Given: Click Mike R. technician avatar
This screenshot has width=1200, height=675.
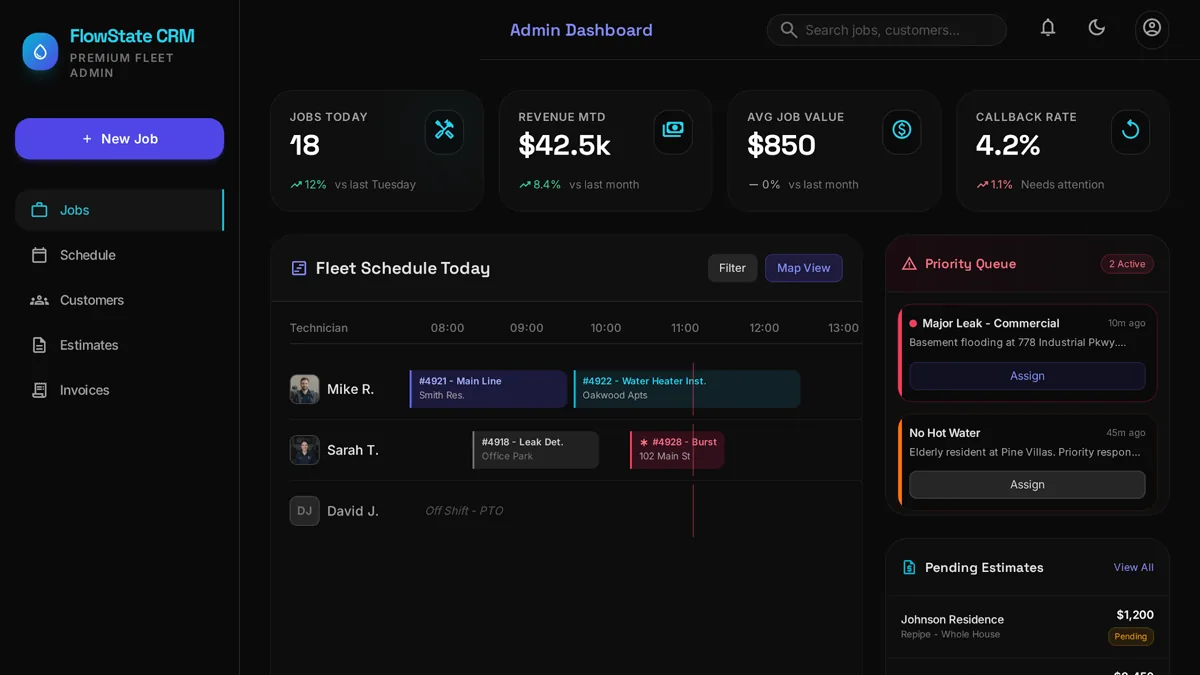Looking at the screenshot, I should 305,389.
